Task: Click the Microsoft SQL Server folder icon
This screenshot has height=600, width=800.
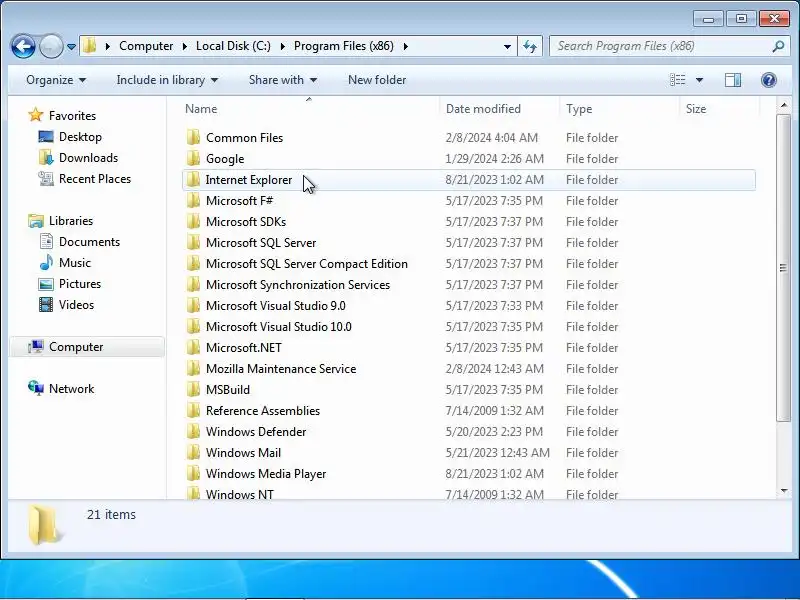Action: [x=193, y=242]
